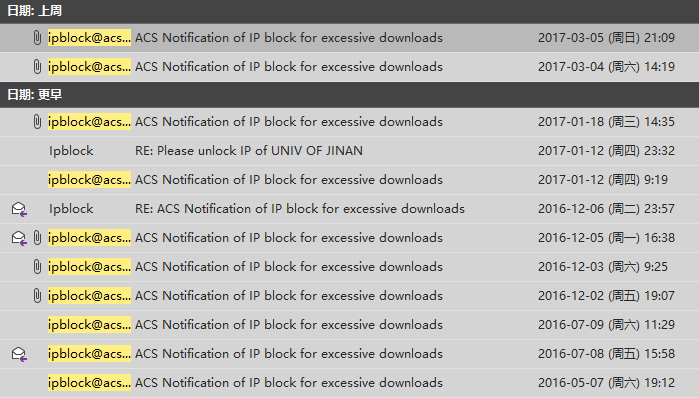Click attachment icon on 2016-12-02 email

coord(37,296)
